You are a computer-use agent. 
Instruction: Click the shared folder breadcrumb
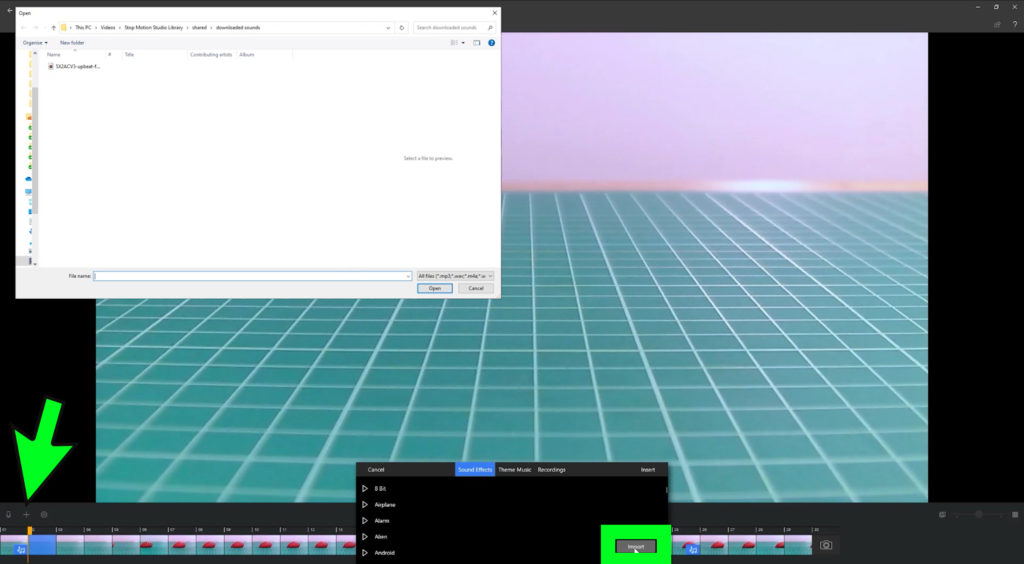pos(199,27)
